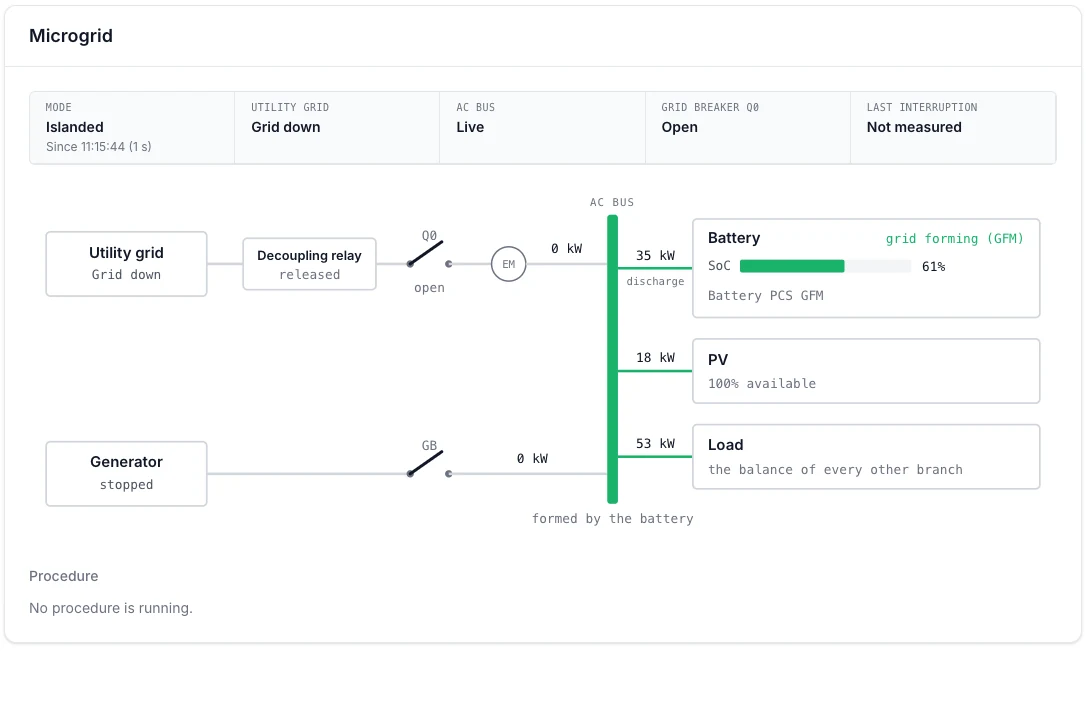The image size is (1086, 719).
Task: Open the PV card
Action: (866, 371)
